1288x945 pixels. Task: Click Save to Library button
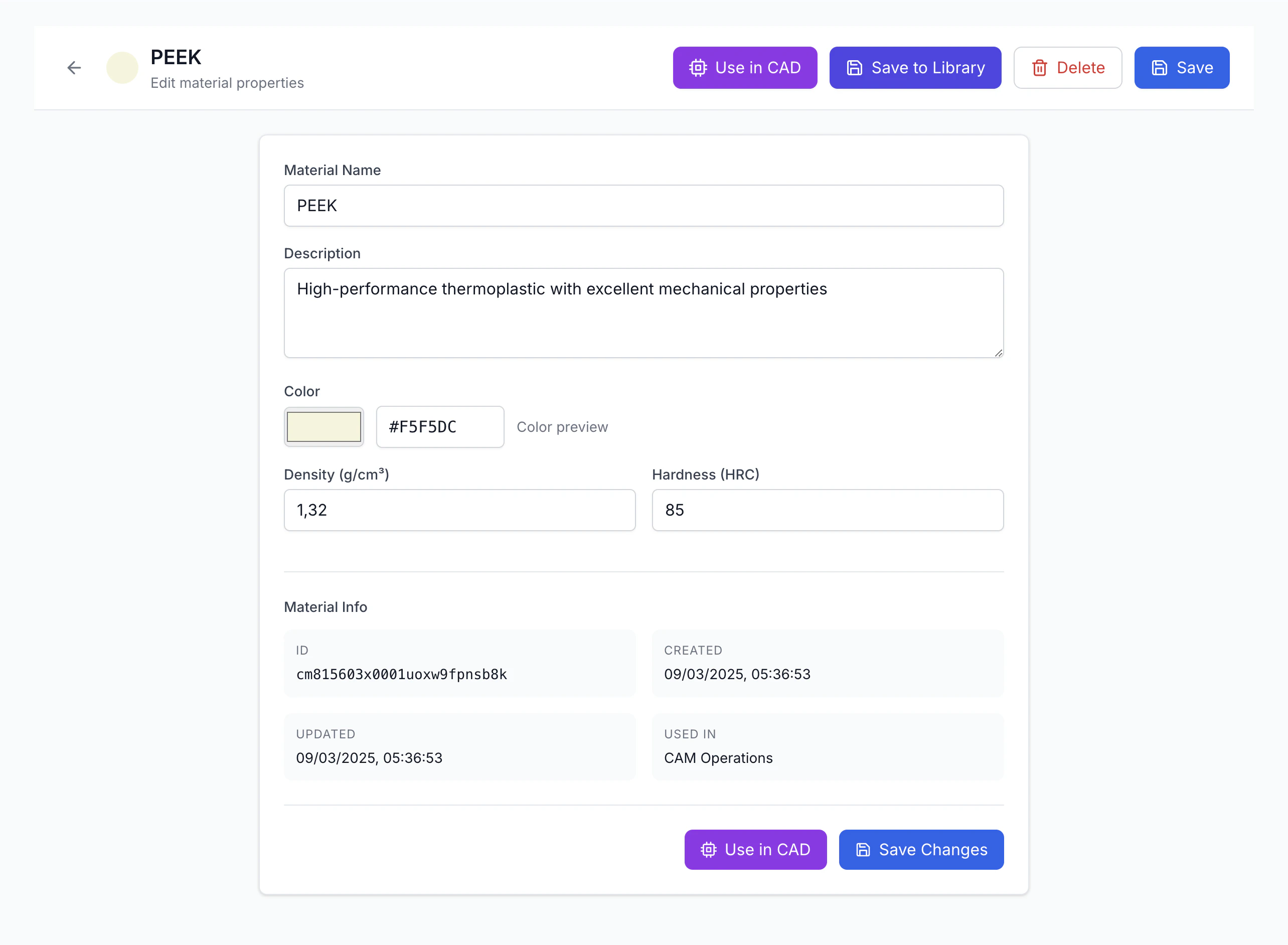click(x=915, y=68)
